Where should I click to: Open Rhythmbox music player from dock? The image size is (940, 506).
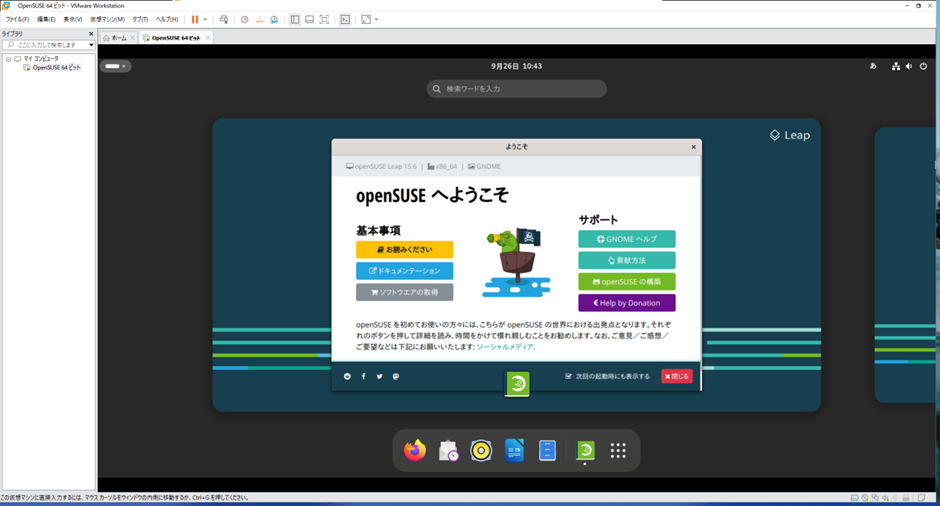click(x=481, y=451)
